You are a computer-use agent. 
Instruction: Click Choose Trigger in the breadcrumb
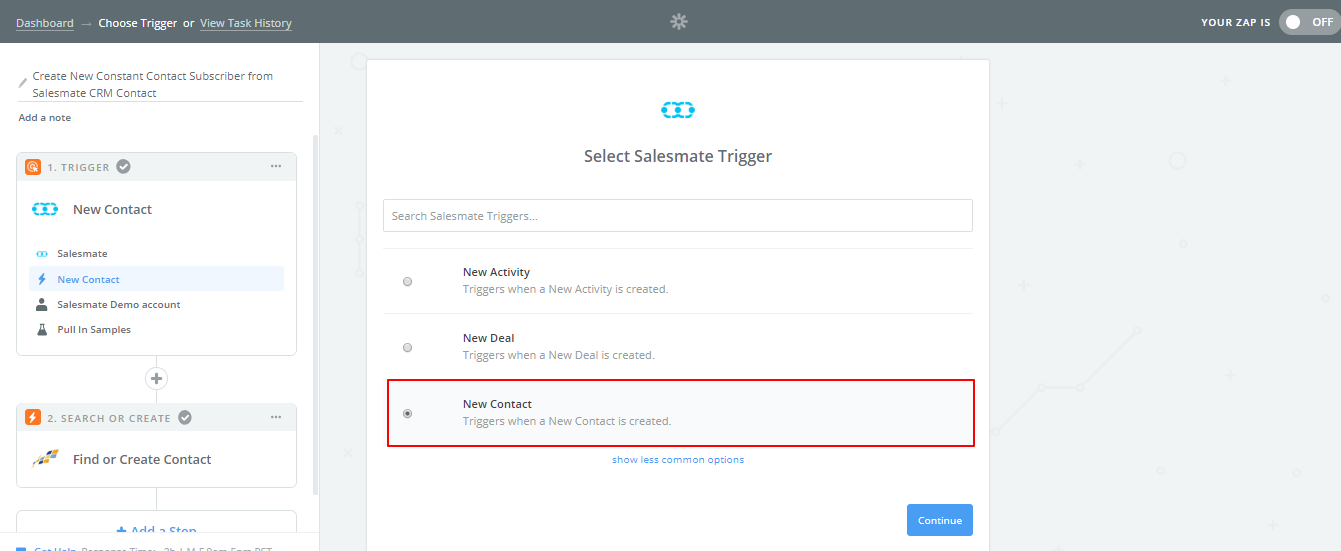pyautogui.click(x=137, y=23)
